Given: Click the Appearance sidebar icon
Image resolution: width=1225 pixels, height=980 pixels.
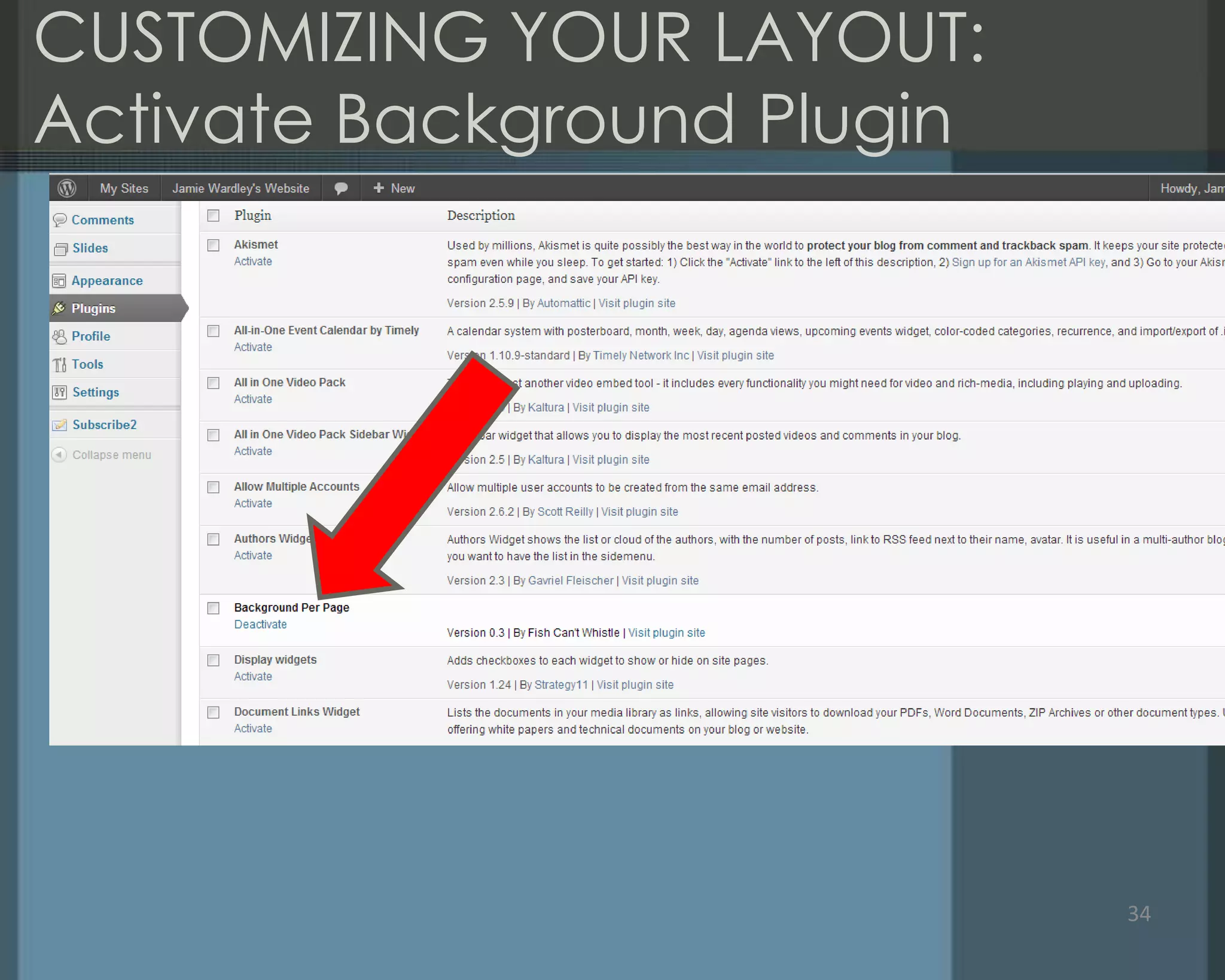Looking at the screenshot, I should pos(59,281).
